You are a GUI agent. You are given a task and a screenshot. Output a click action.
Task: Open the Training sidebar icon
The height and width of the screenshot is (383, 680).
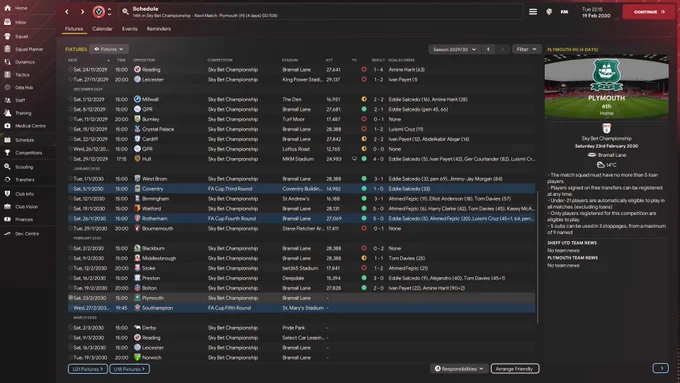click(x=7, y=113)
